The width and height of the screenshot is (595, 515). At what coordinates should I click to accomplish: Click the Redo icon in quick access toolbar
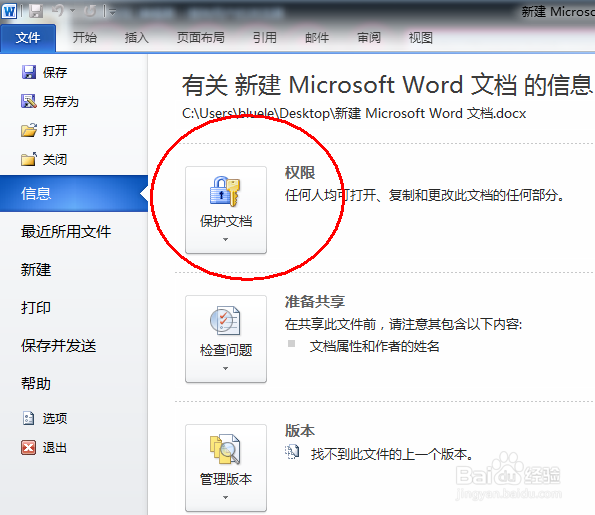(x=90, y=11)
